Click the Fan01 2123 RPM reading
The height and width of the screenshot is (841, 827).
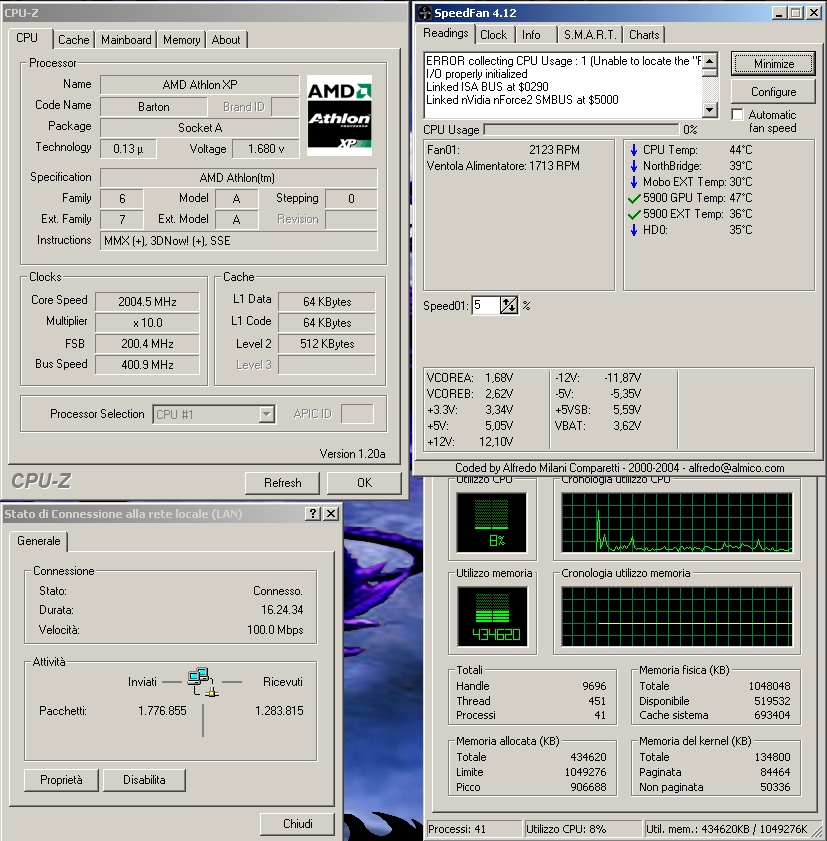[x=503, y=150]
